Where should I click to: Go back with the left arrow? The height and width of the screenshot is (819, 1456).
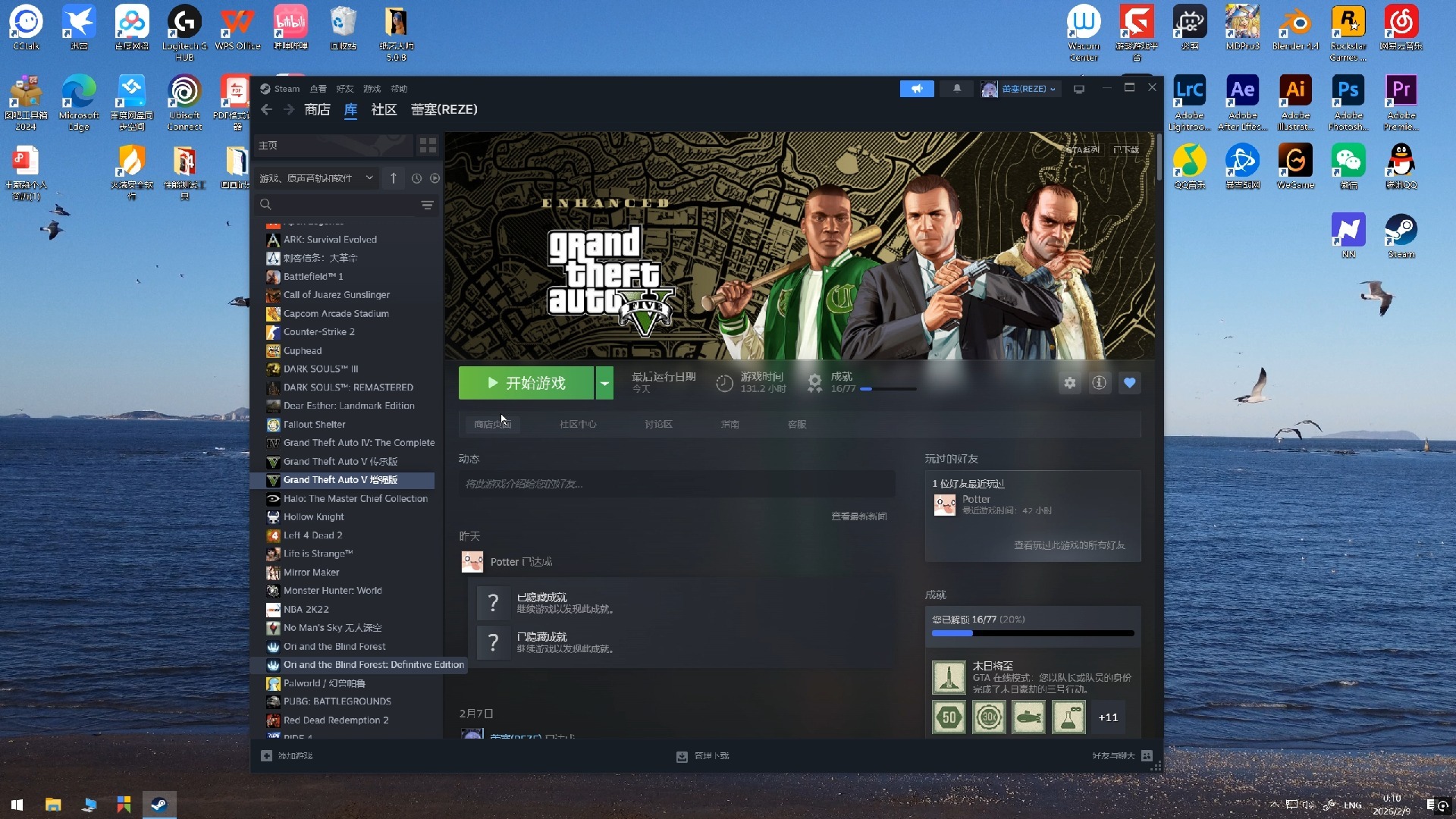(x=266, y=110)
